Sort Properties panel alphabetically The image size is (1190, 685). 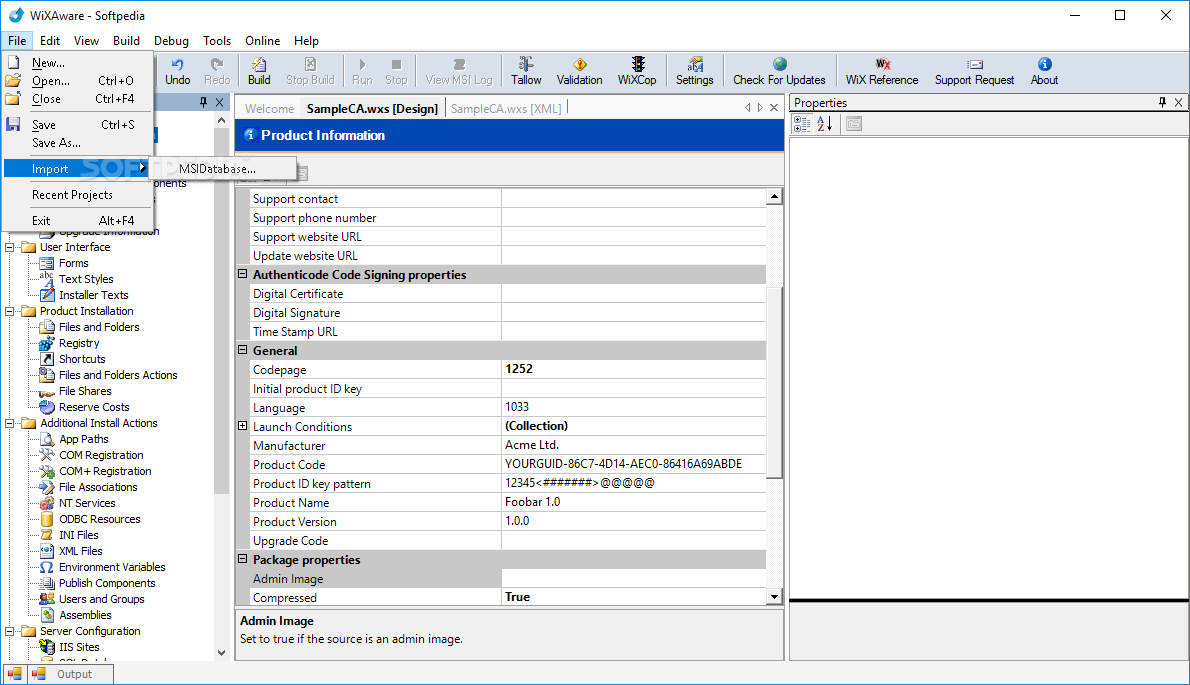pyautogui.click(x=825, y=124)
